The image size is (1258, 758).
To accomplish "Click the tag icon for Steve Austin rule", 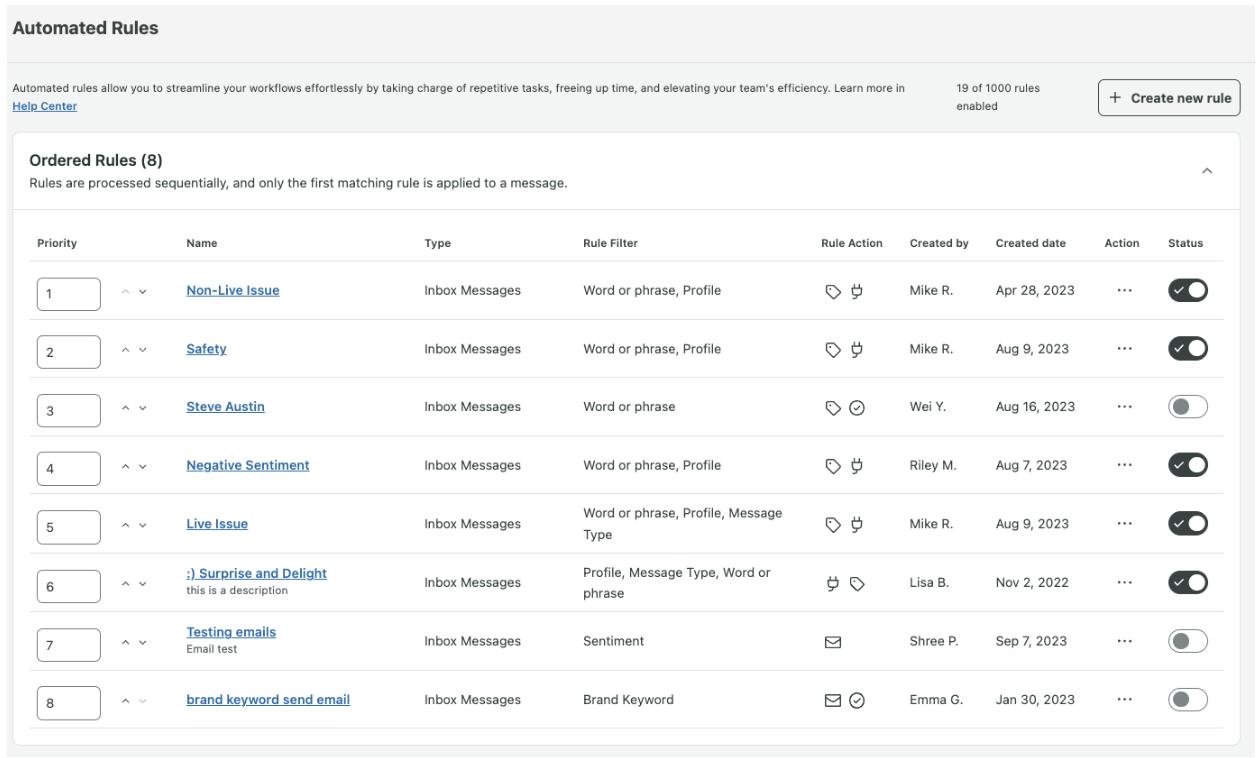I will tap(832, 408).
